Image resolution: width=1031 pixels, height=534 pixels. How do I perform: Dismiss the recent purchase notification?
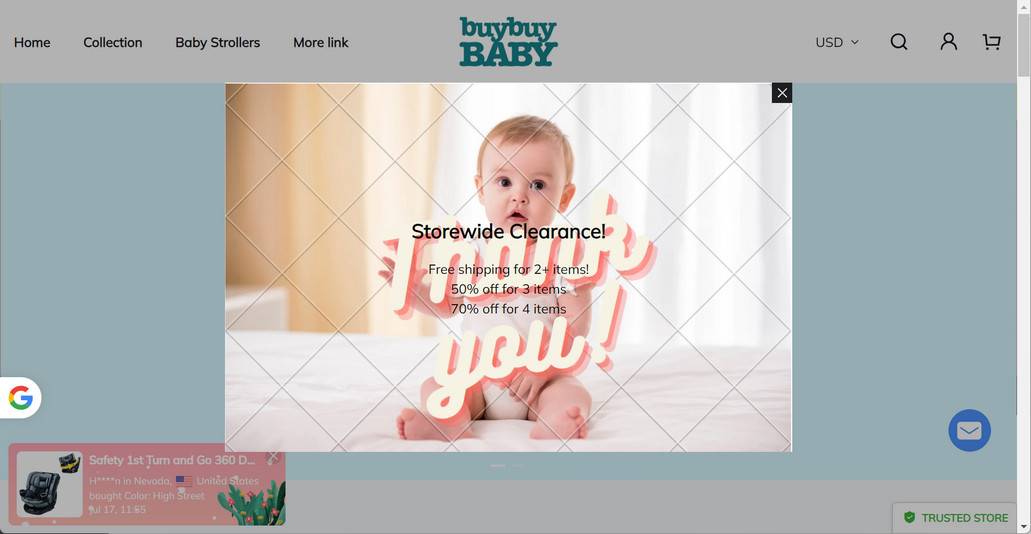273,456
